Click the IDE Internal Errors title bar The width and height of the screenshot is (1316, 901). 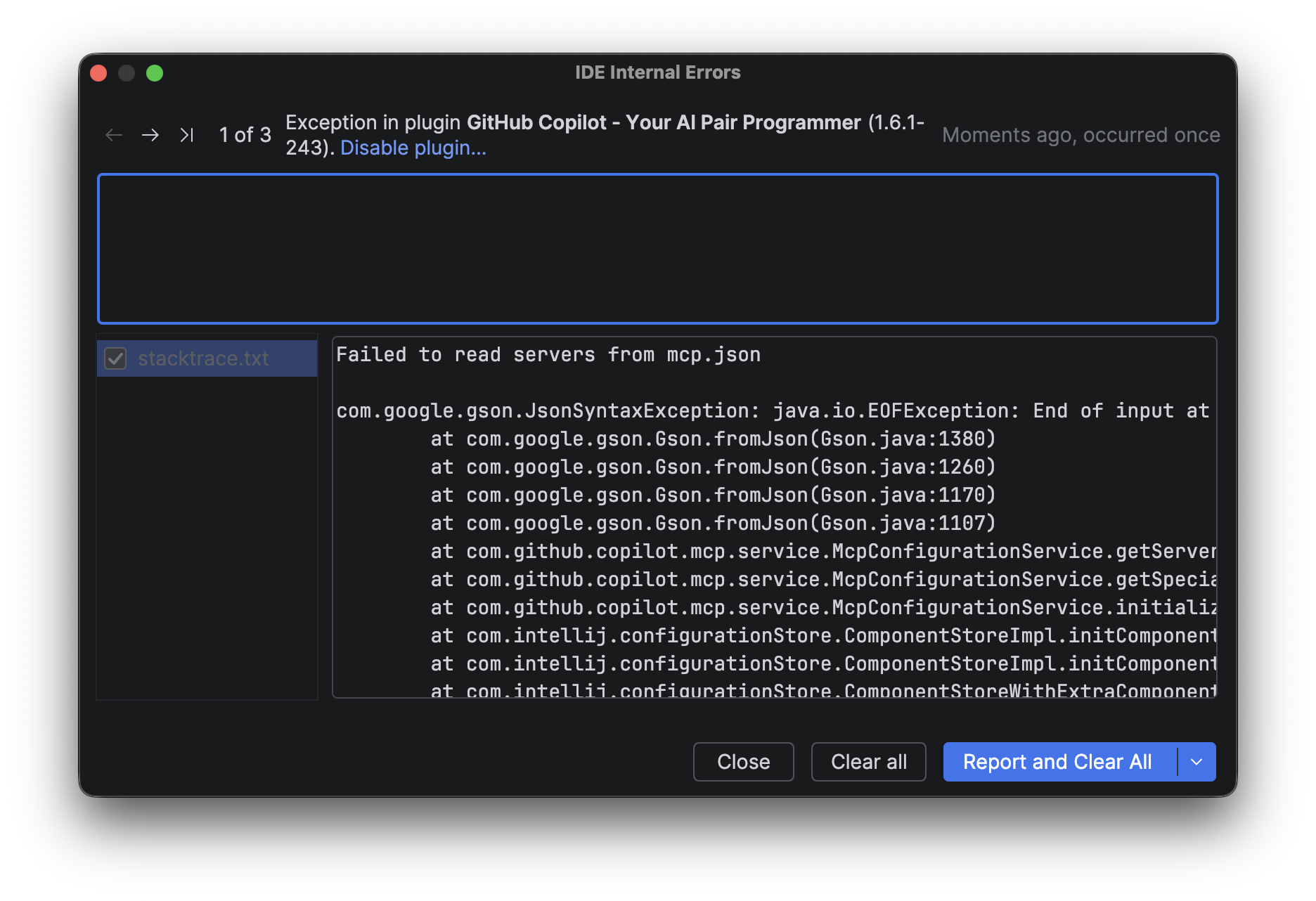(657, 72)
